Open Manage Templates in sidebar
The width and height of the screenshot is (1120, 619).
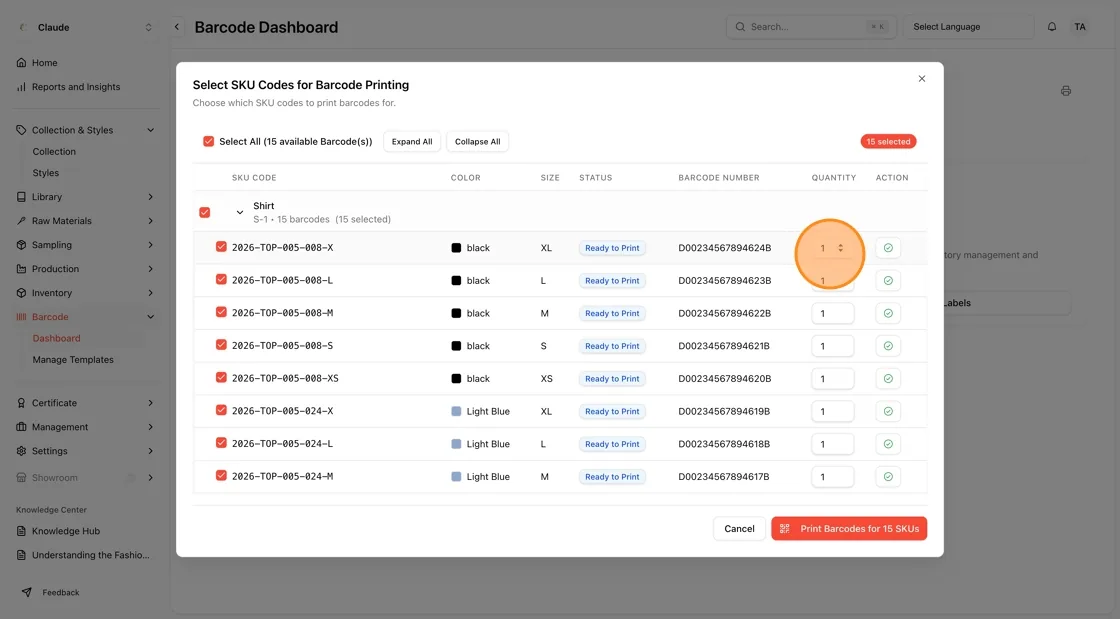73,360
